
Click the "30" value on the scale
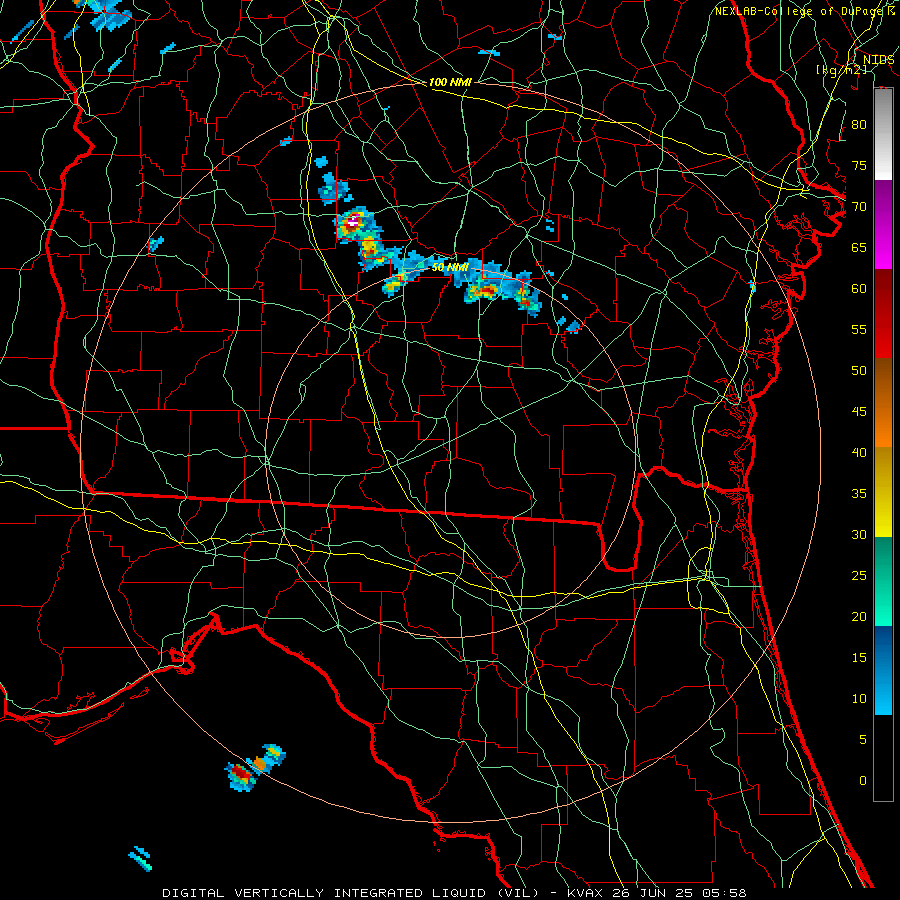(859, 534)
